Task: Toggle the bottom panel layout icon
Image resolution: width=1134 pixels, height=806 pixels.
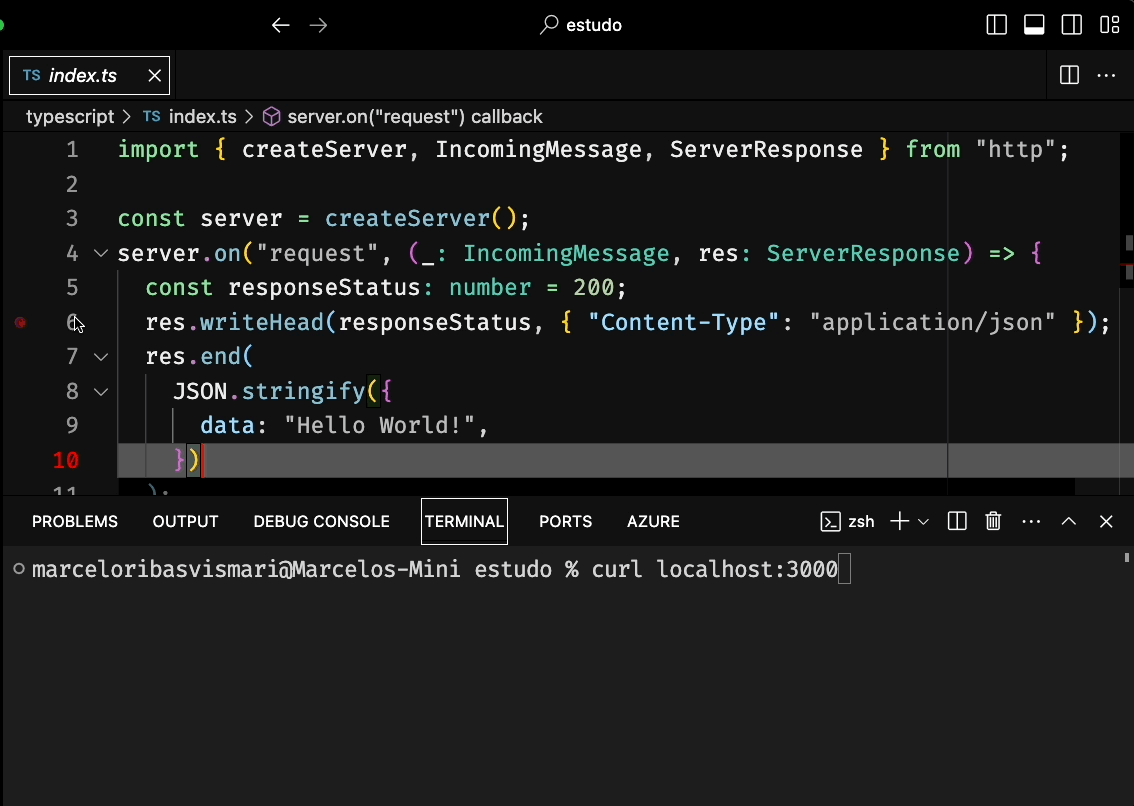Action: click(x=1034, y=25)
